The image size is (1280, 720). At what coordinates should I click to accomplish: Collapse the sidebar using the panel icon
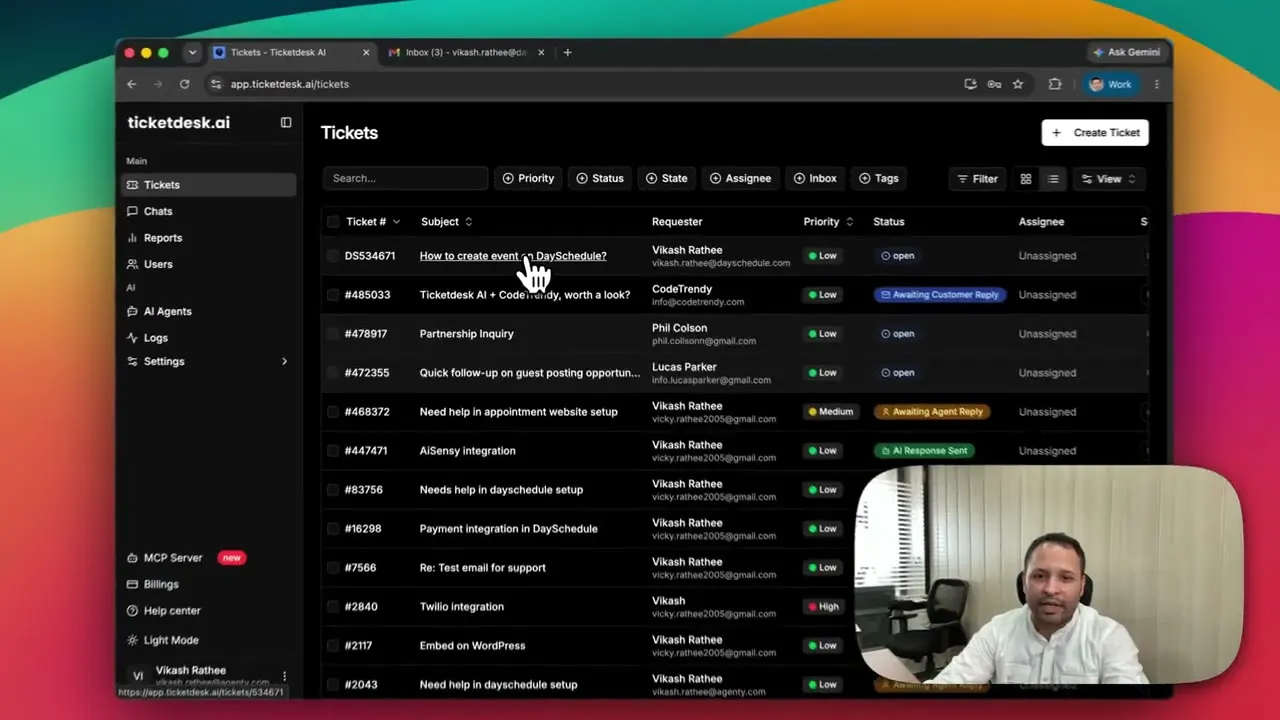[x=286, y=122]
